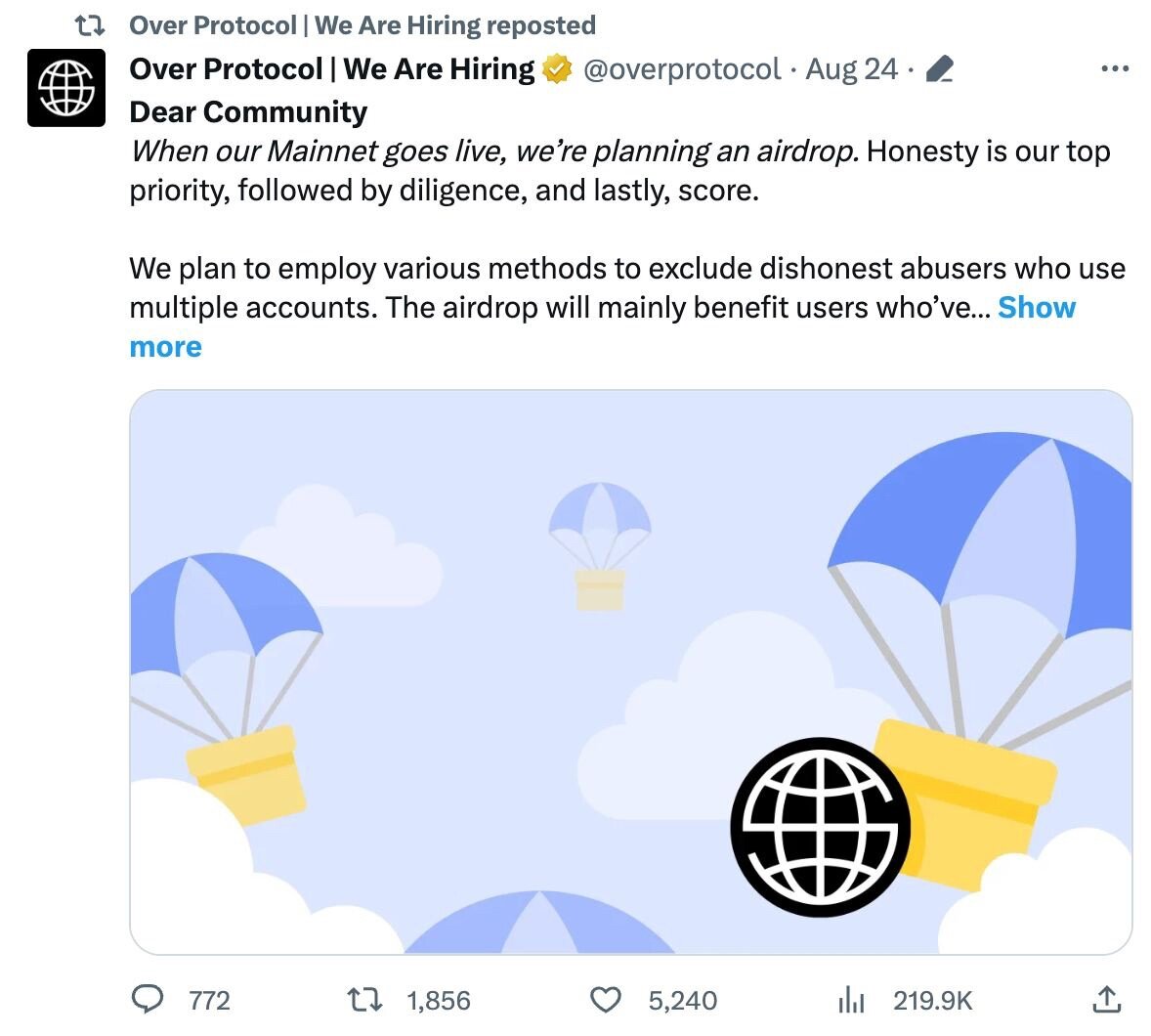Click the share upload icon
This screenshot has height=1036, width=1151.
click(1107, 1000)
